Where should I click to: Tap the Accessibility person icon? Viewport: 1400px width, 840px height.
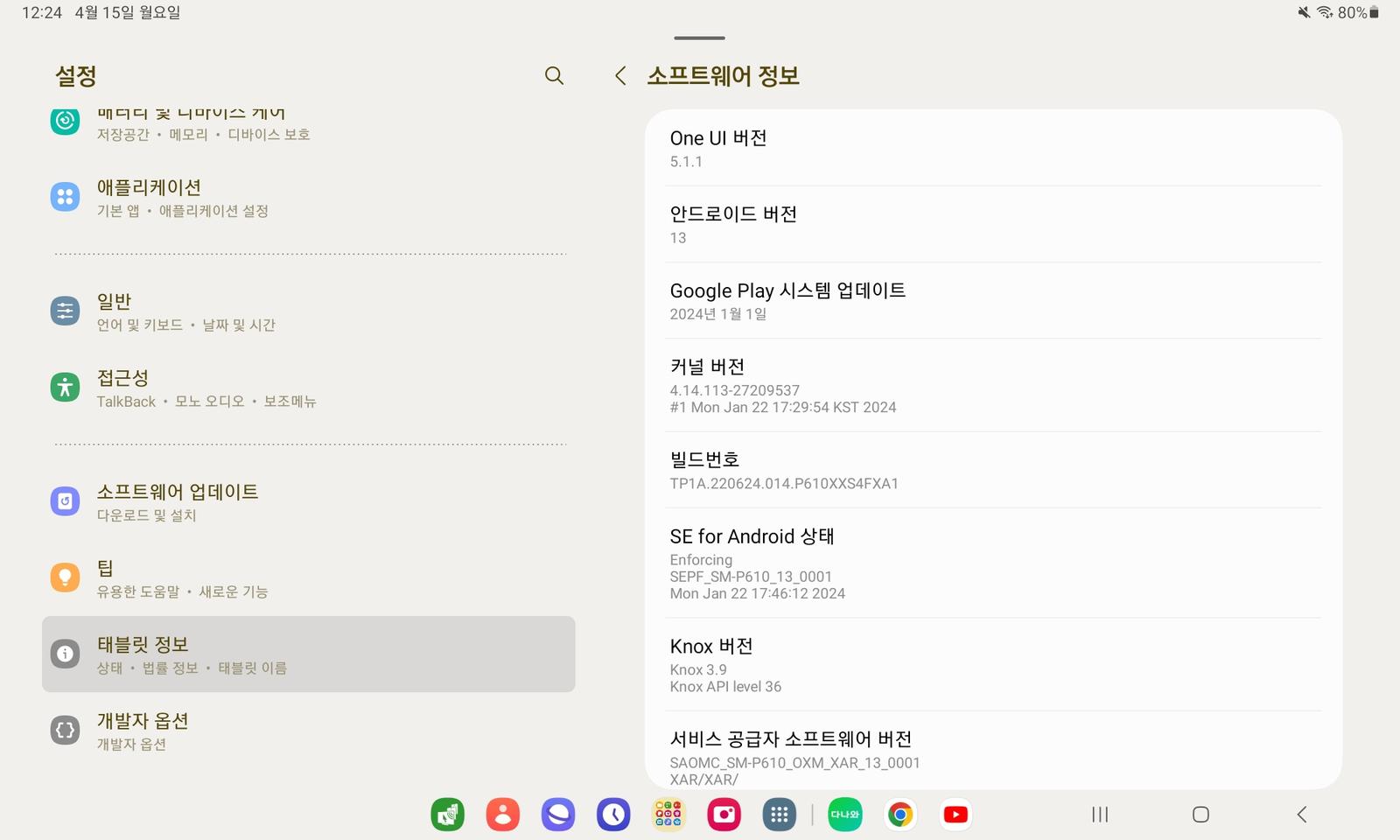point(65,387)
